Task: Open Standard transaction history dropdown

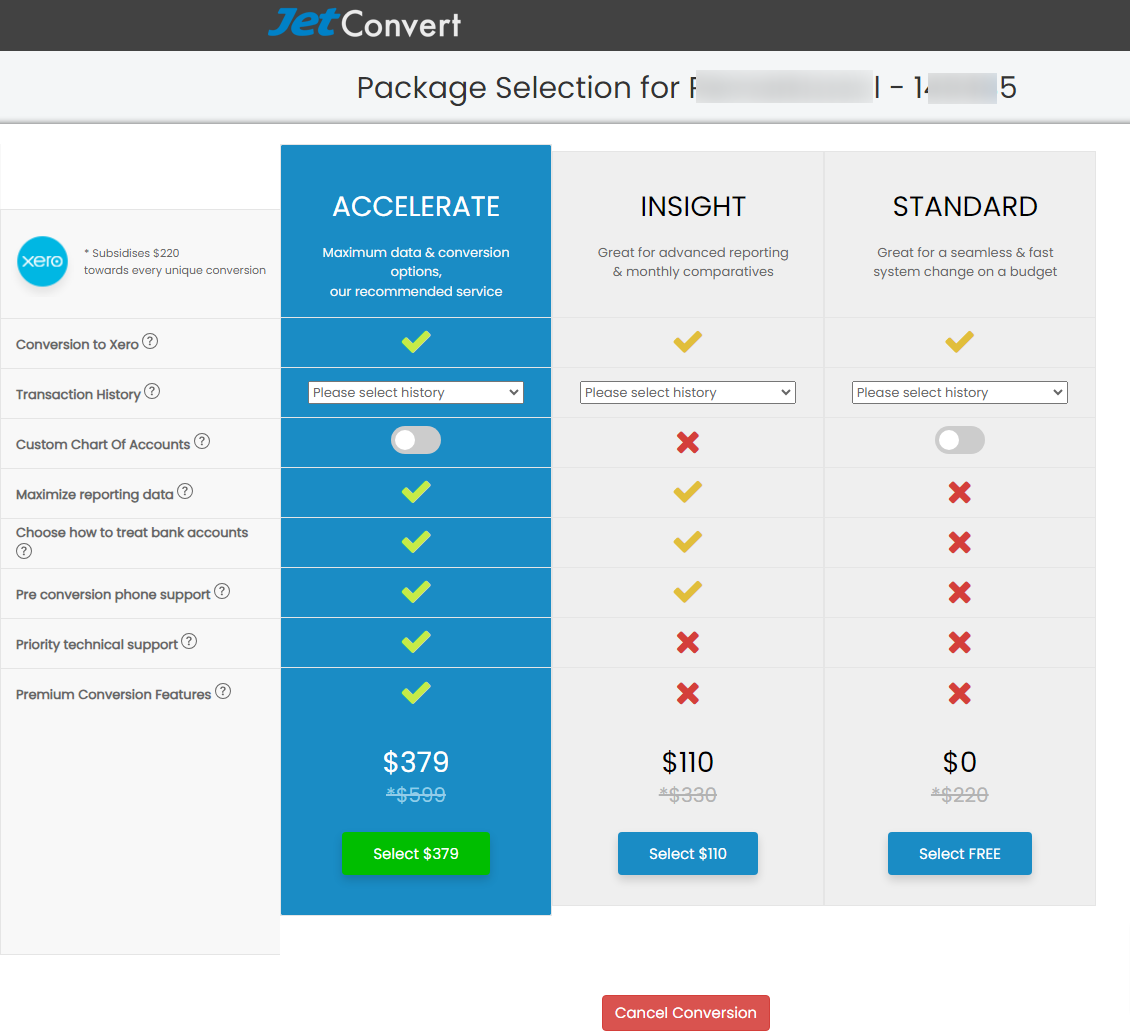Action: pos(959,392)
